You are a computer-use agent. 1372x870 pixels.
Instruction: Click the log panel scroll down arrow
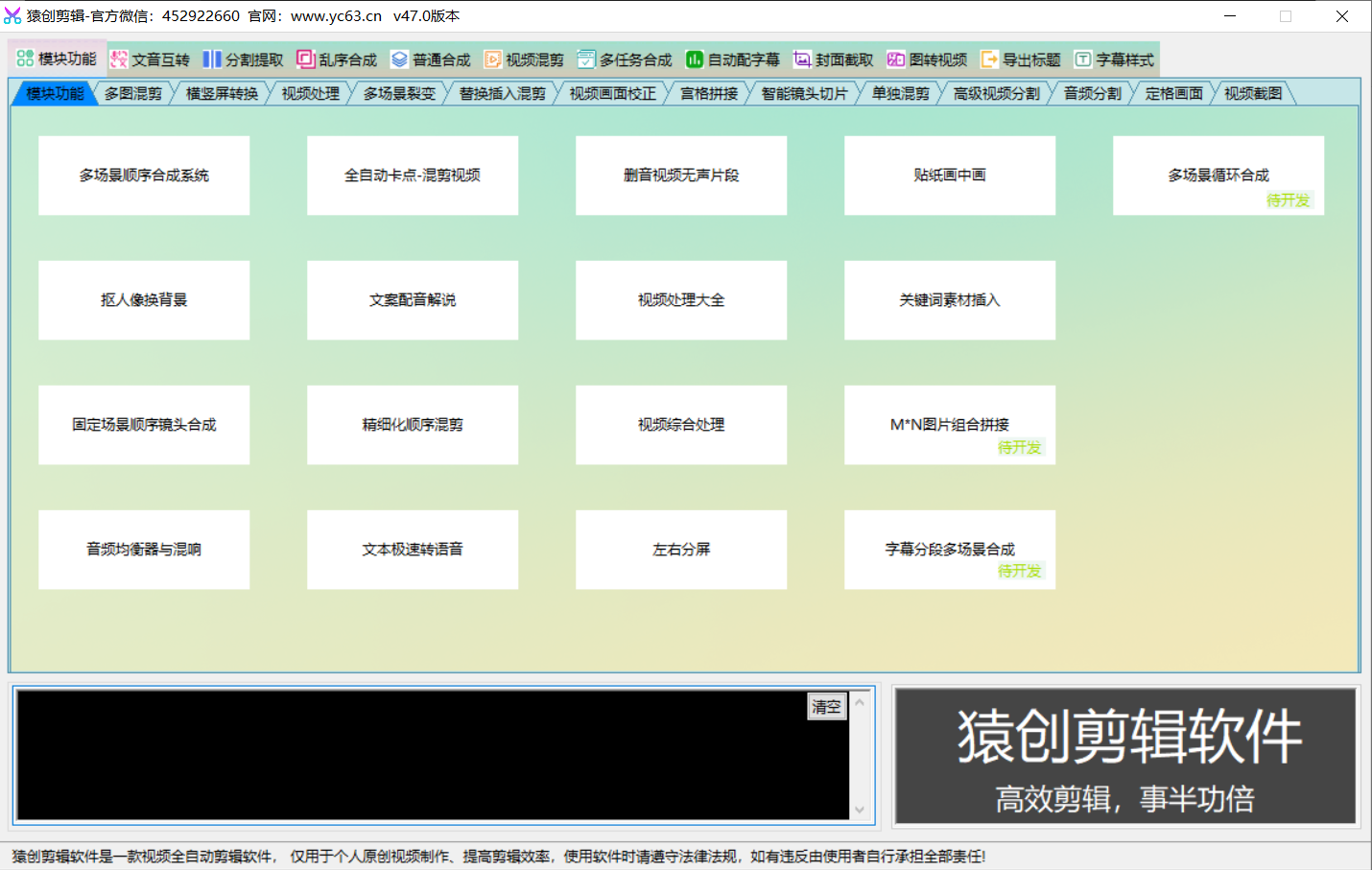860,810
